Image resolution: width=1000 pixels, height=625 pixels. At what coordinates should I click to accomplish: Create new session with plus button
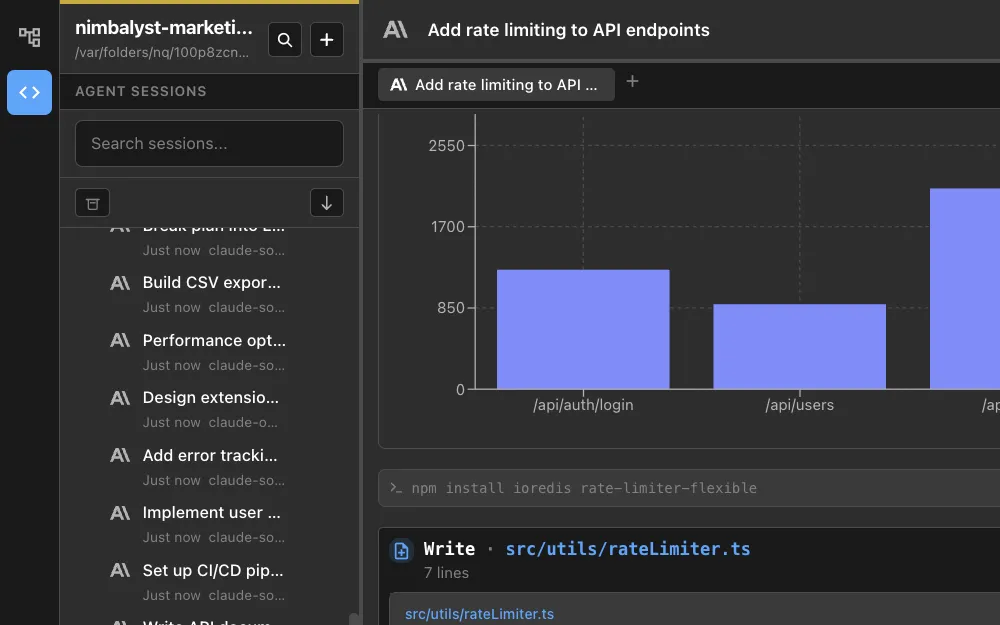pos(326,40)
